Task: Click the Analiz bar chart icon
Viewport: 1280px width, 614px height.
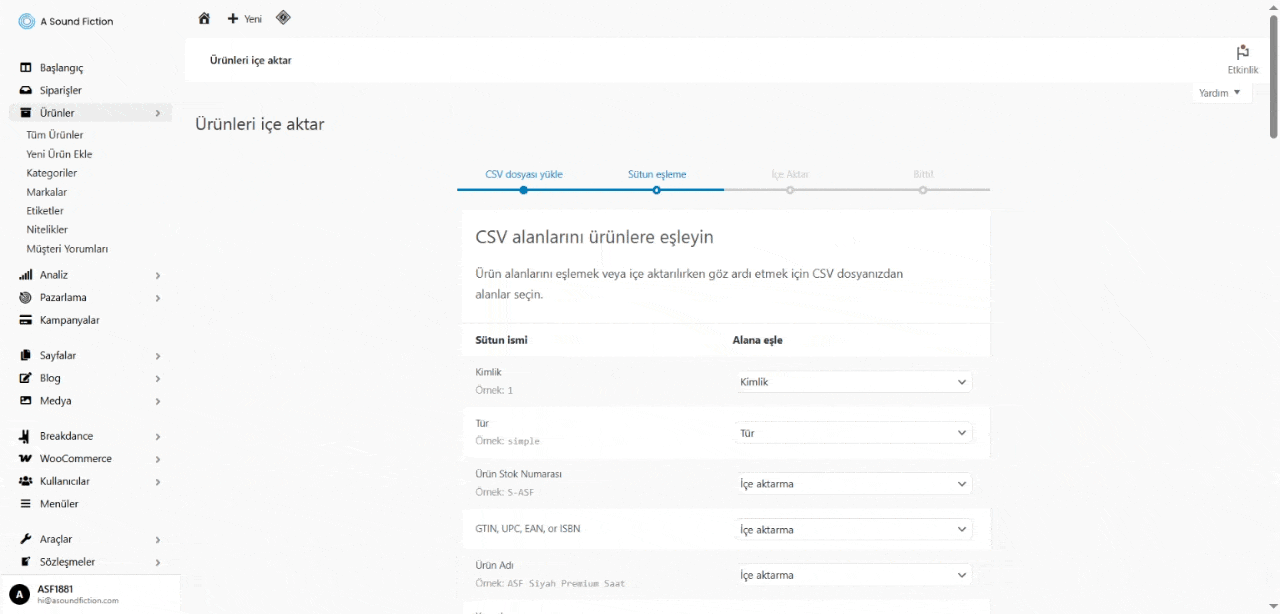Action: 26,275
